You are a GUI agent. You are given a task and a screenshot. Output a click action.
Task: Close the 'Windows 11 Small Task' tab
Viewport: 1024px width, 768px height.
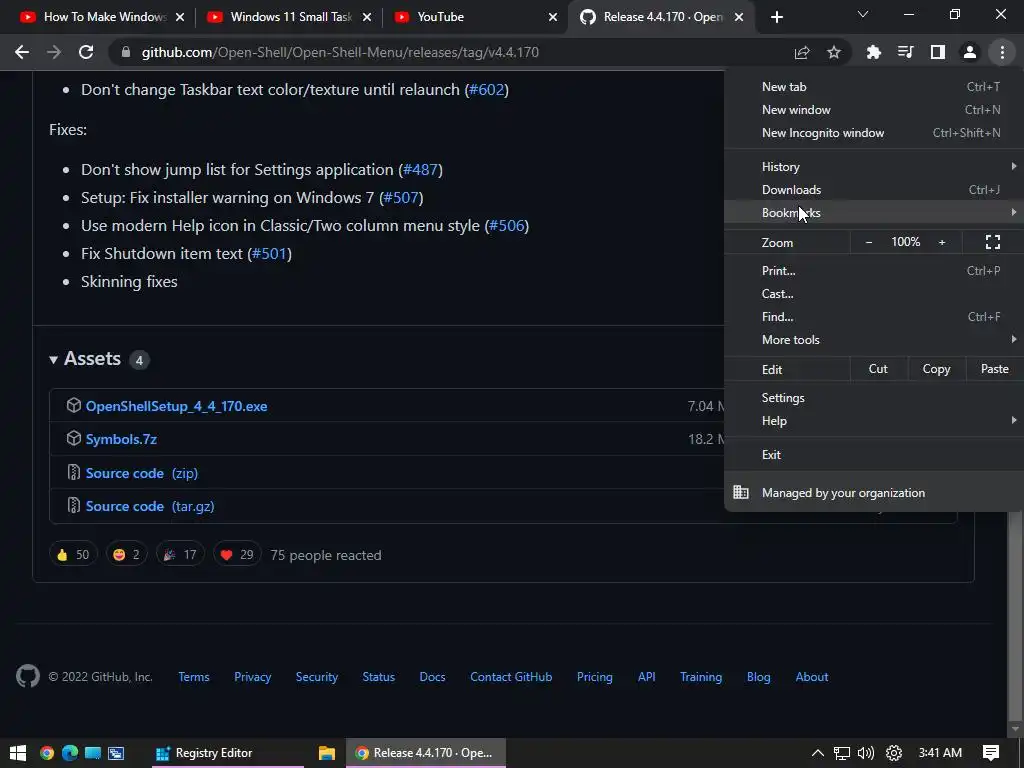(367, 17)
